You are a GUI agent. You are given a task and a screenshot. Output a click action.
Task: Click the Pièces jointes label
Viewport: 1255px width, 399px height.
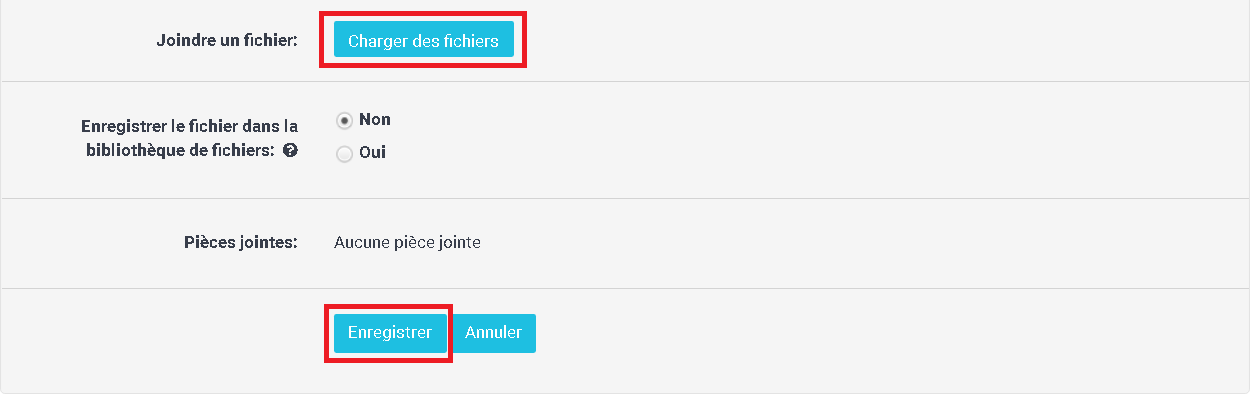[x=241, y=243]
